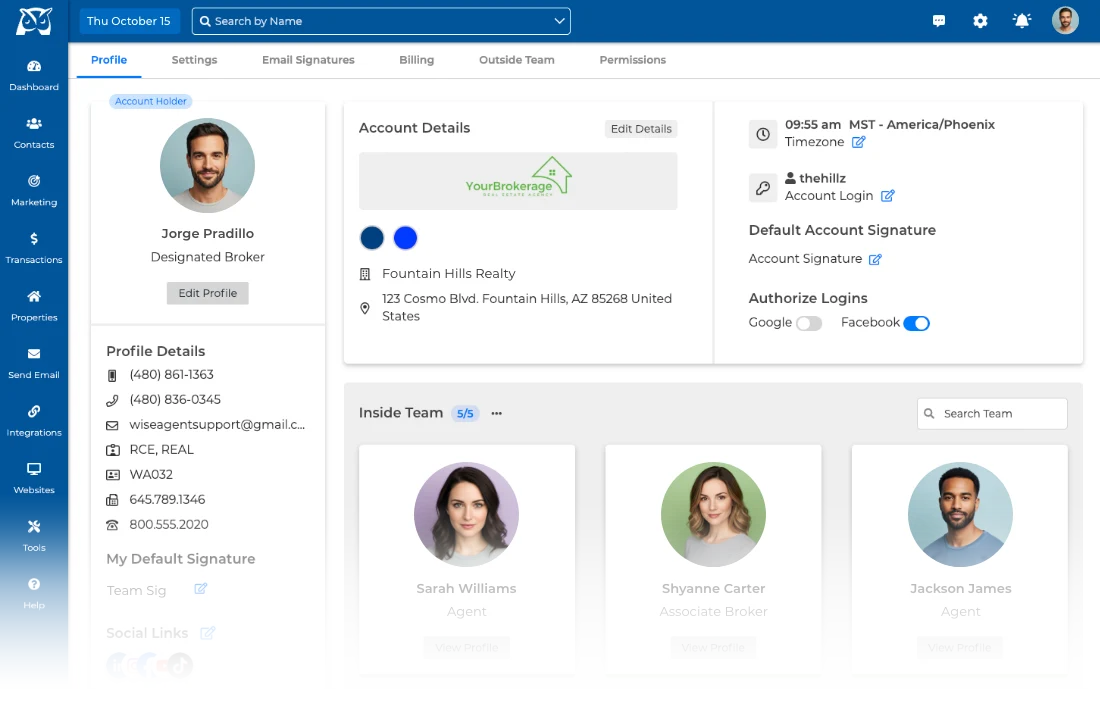Click Fountain Hills Realty company name

[449, 274]
